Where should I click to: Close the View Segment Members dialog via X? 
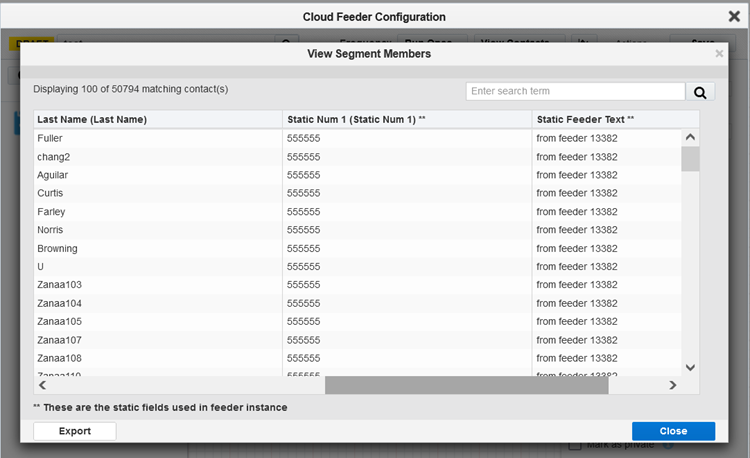718,54
